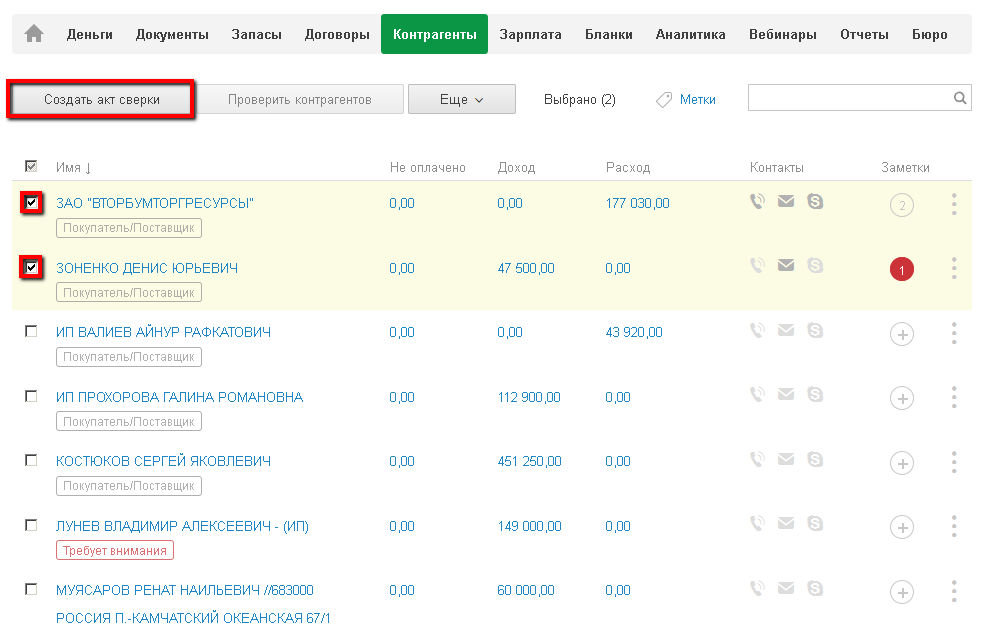Select the ИП ВАЛИЕВ АЙНУР РАФКАТОВИЧ checkbox
The width and height of the screenshot is (986, 633).
pyautogui.click(x=31, y=331)
